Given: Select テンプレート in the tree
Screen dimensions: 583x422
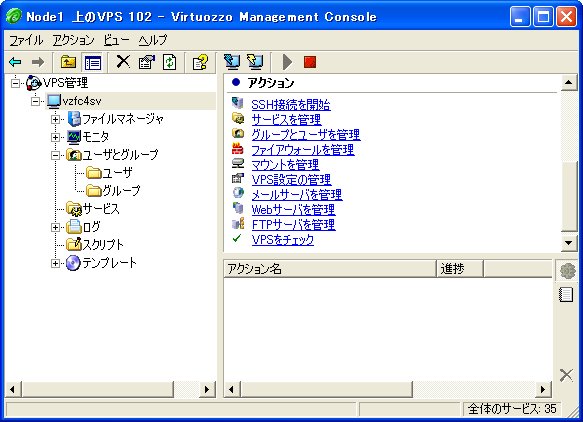Looking at the screenshot, I should point(109,263).
